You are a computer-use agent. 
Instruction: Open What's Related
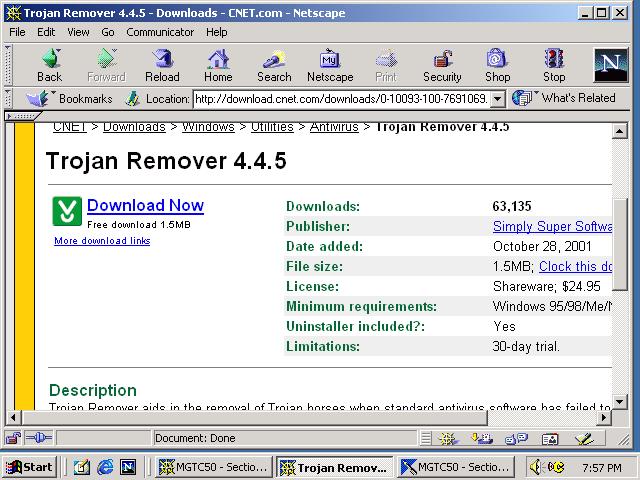click(x=564, y=98)
